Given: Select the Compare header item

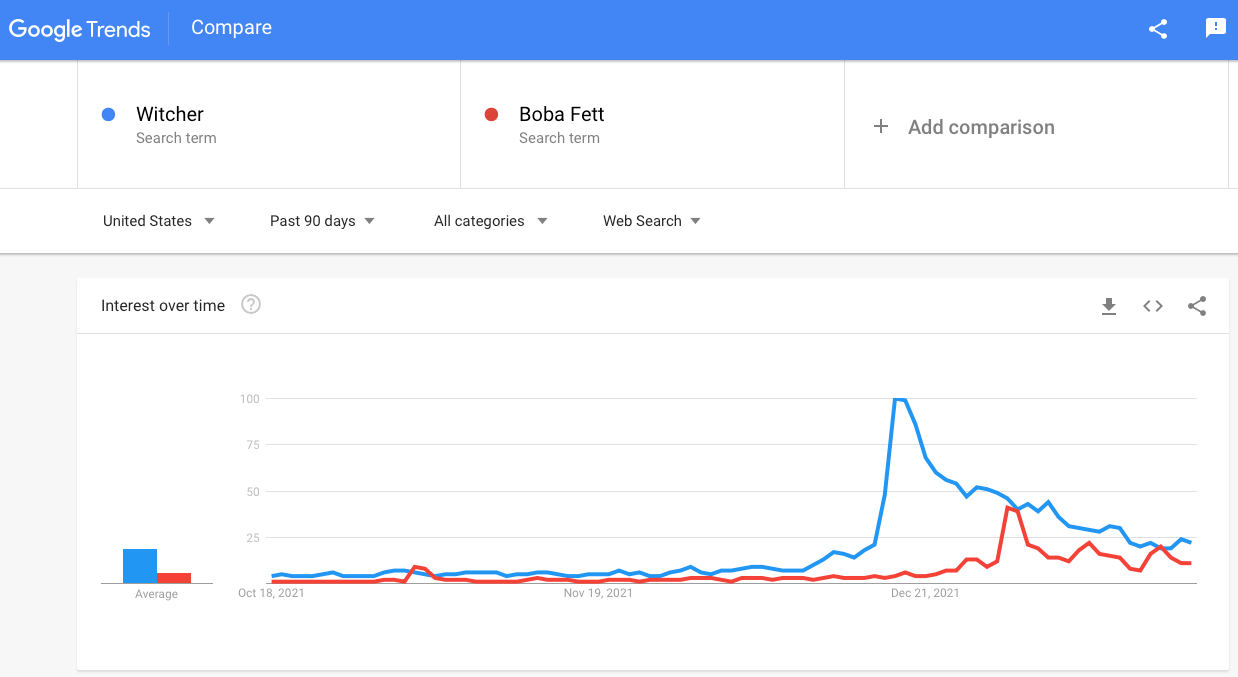Looking at the screenshot, I should click(231, 28).
